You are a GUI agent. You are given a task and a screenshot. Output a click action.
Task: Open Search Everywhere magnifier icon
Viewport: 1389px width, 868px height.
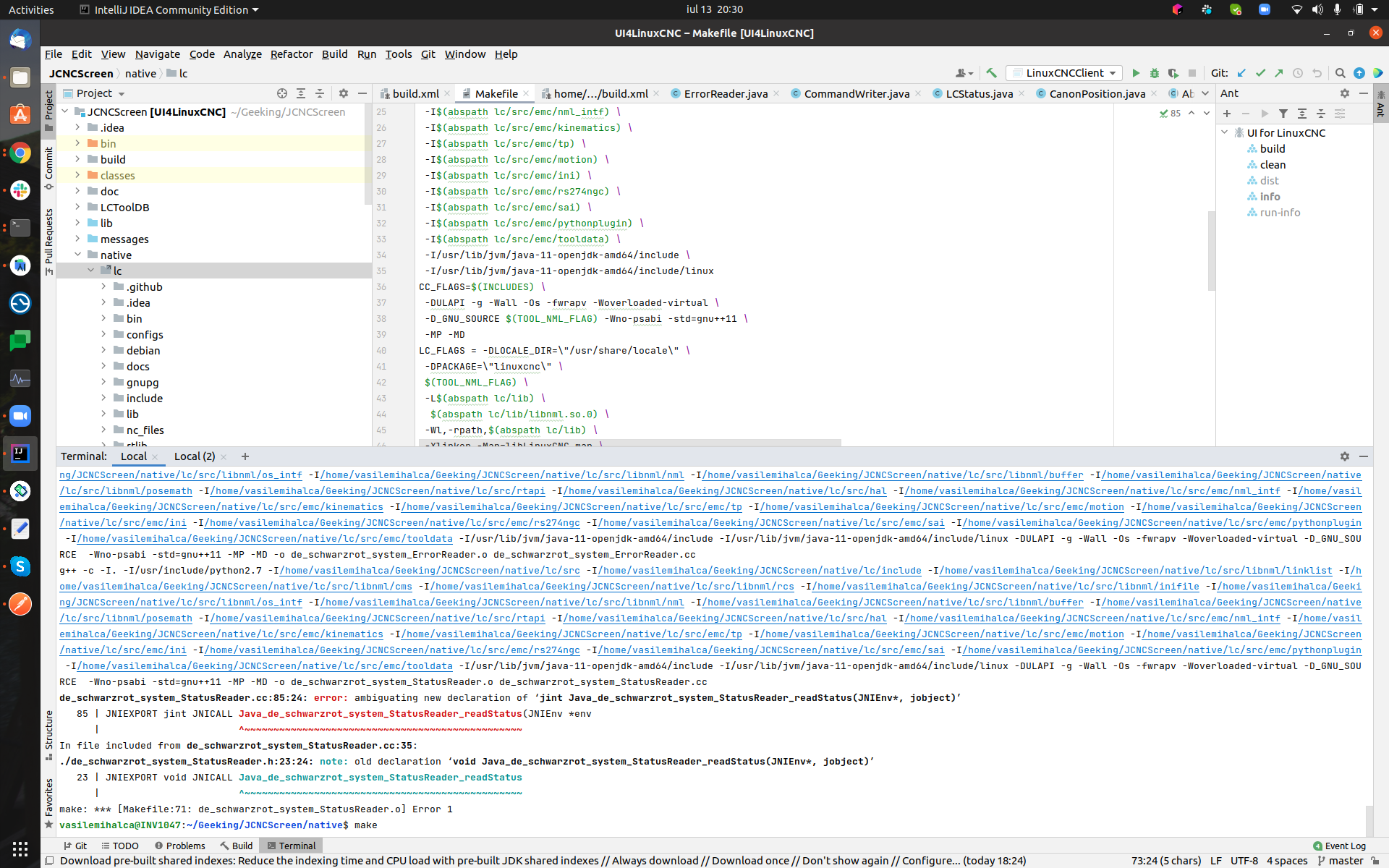(x=1340, y=73)
